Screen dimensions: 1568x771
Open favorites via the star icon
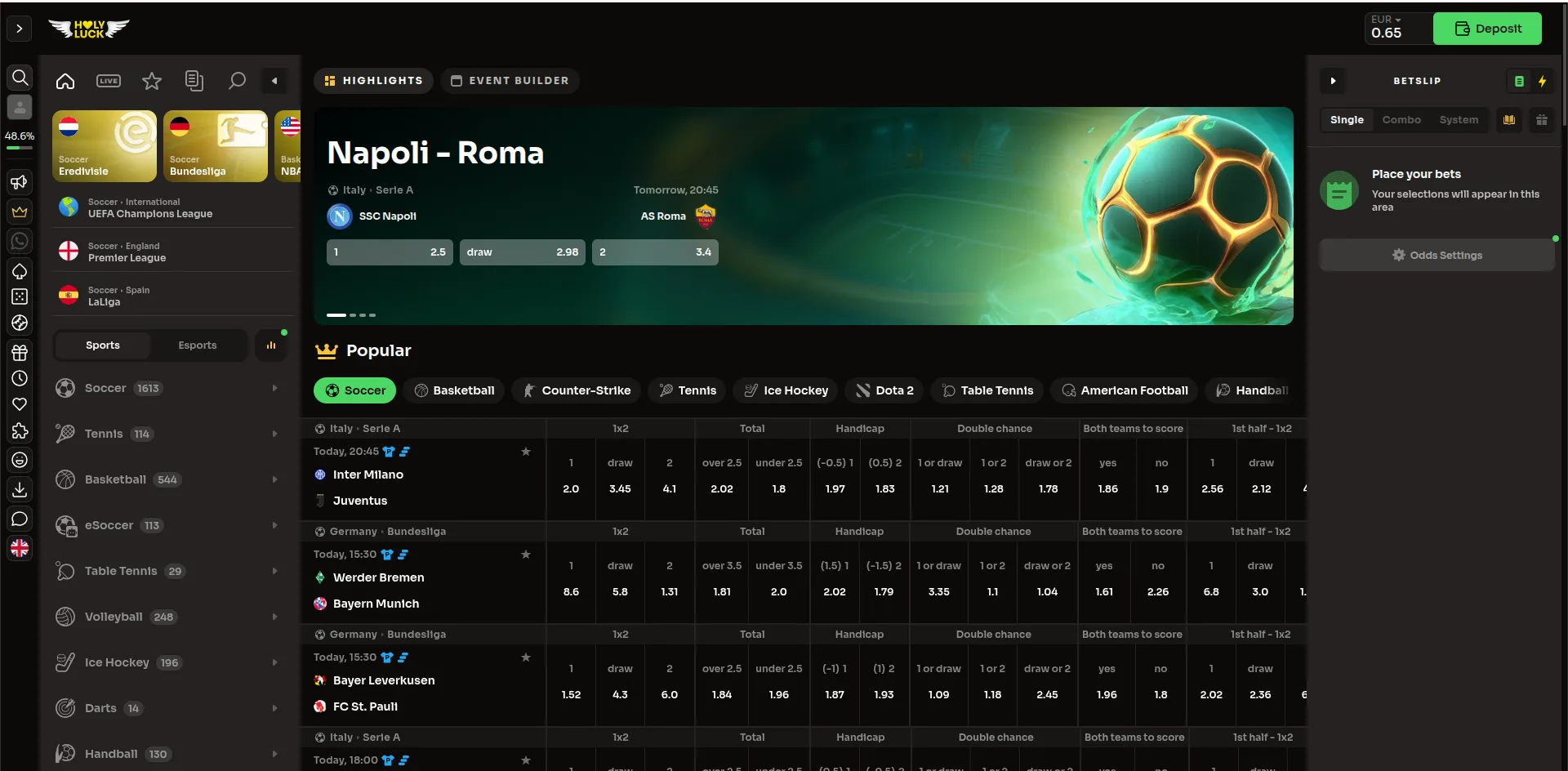tap(151, 80)
